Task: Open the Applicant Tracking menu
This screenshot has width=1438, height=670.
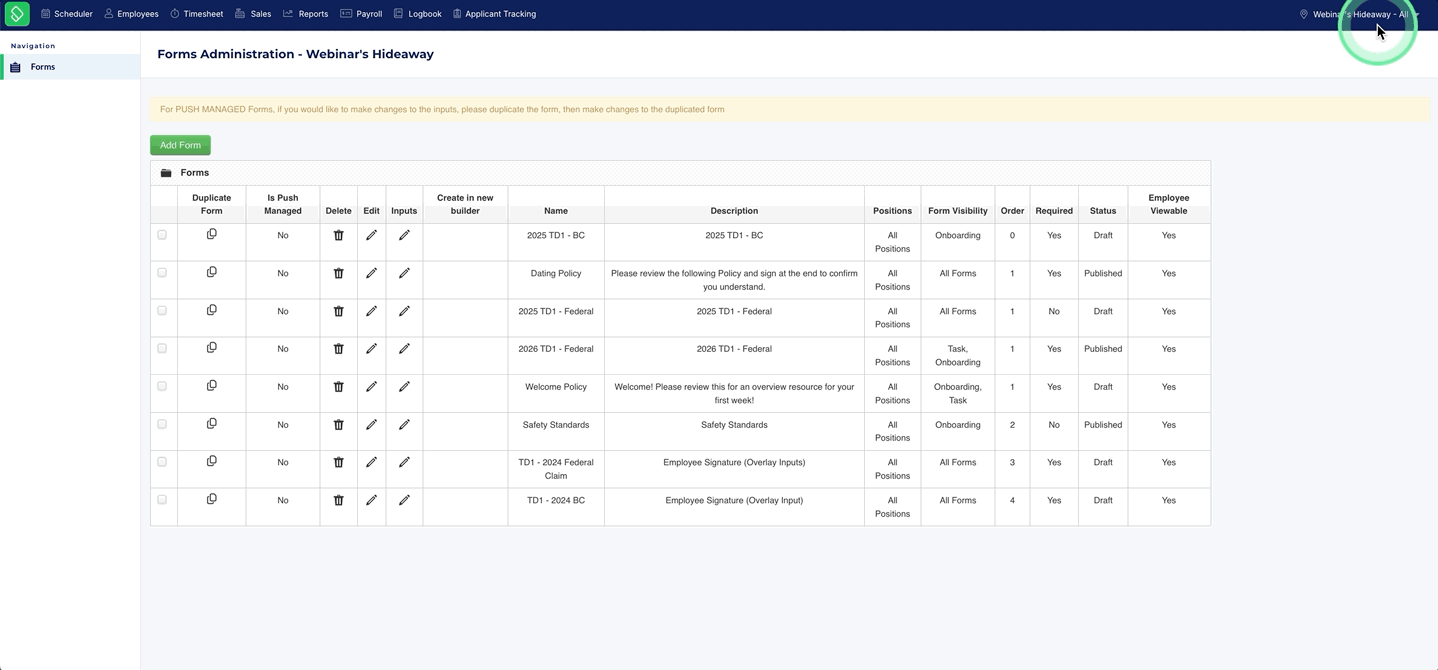Action: (x=495, y=14)
